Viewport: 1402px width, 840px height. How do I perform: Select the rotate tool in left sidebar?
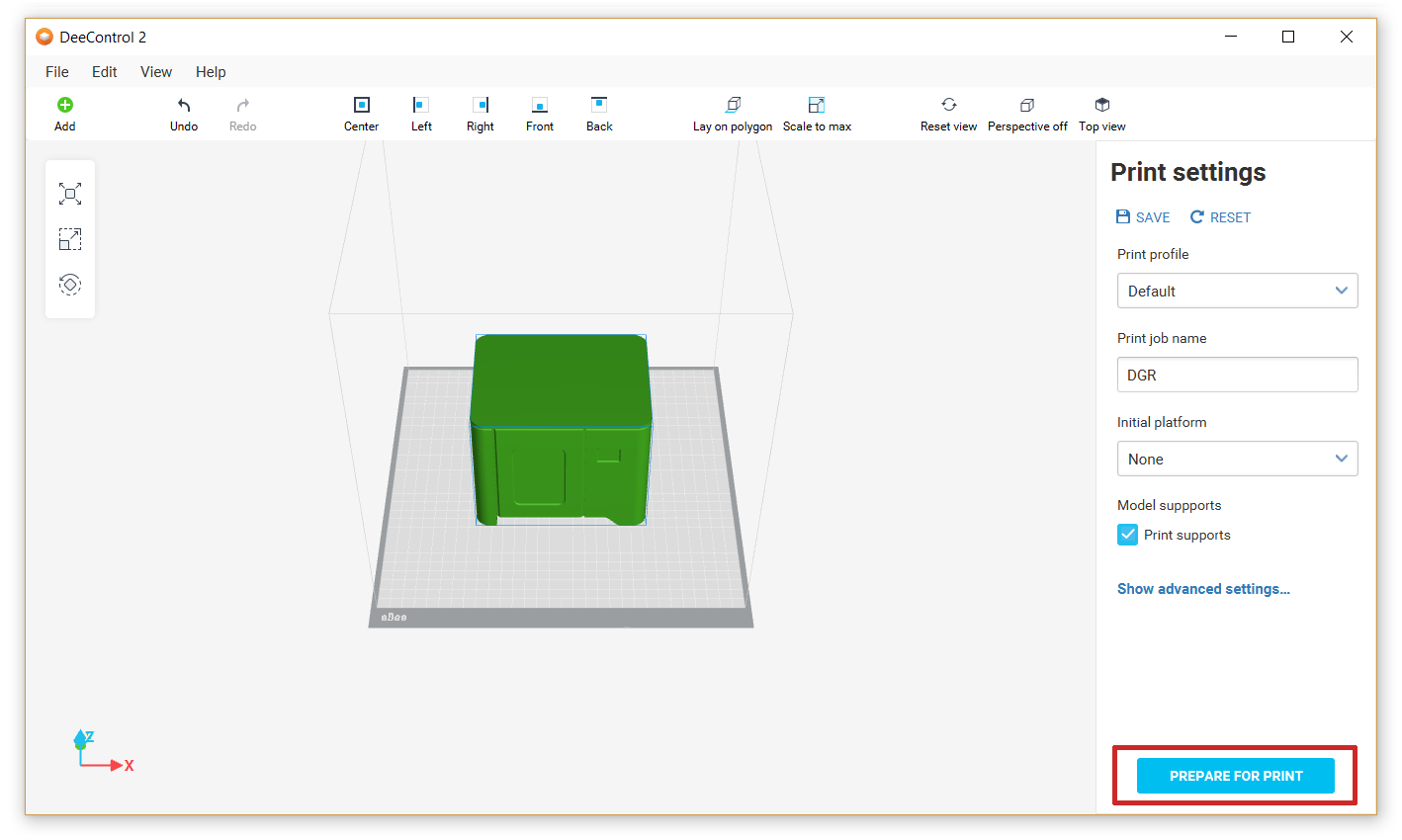pyautogui.click(x=70, y=285)
